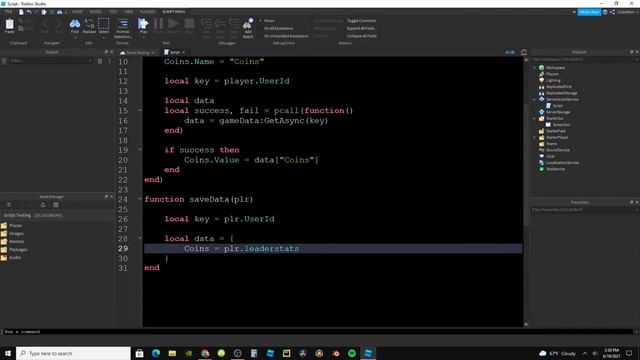Click Collapse All Folds action
The width and height of the screenshot is (640, 360).
362,36
